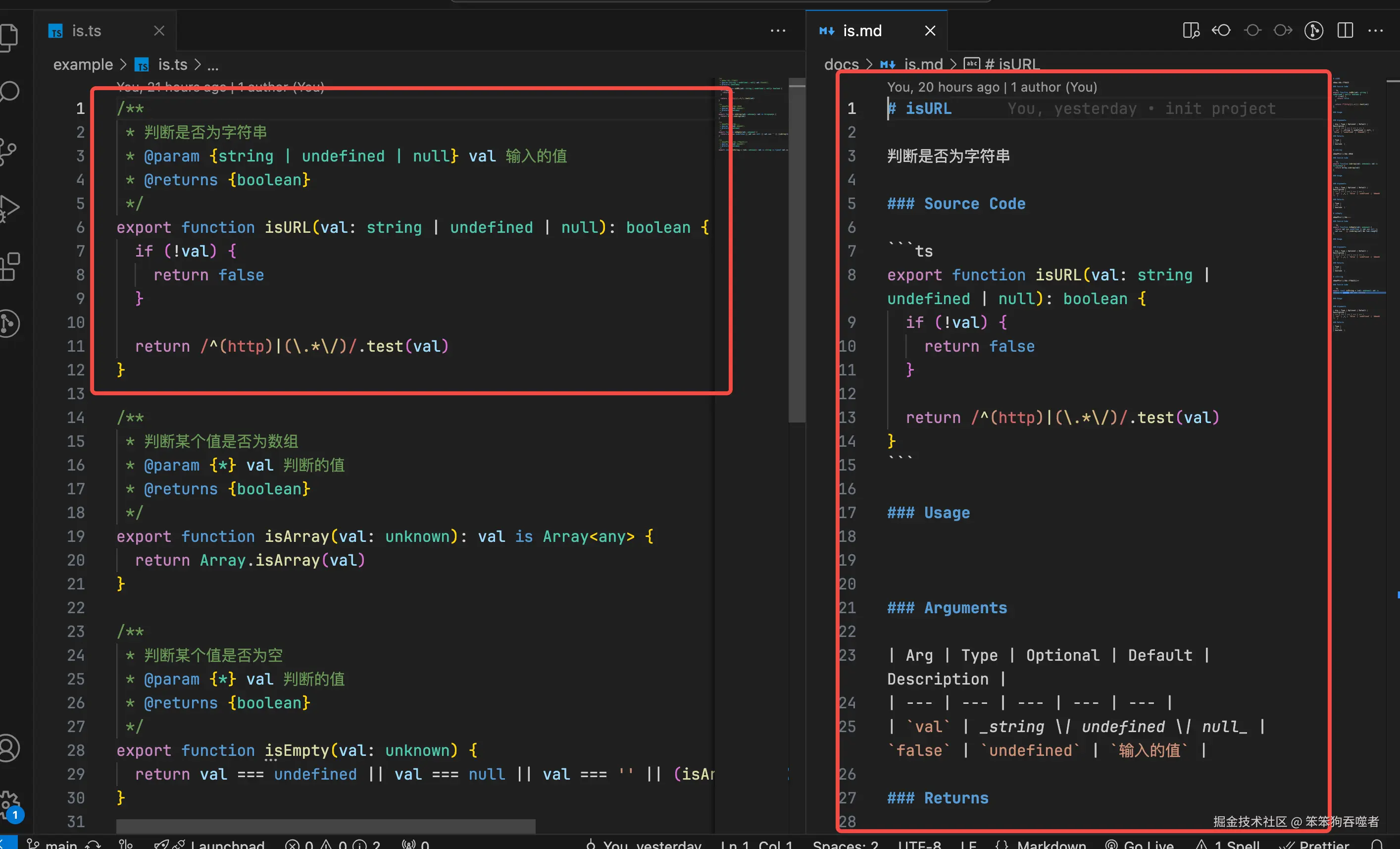Viewport: 1400px width, 849px height.
Task: Split the is.md editor right
Action: (x=1345, y=30)
